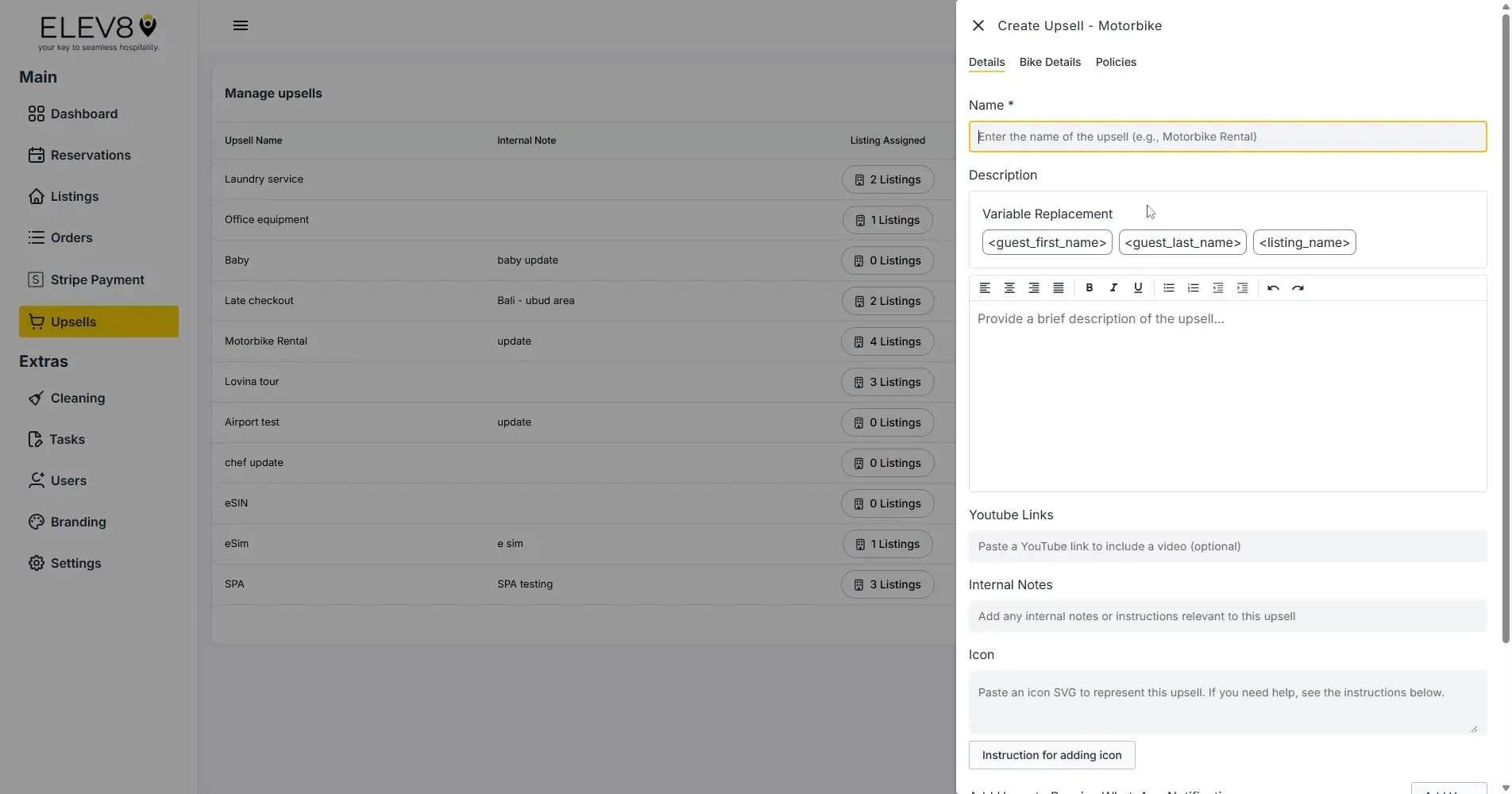Click the numbered list icon
This screenshot has width=1512, height=794.
[x=1193, y=287]
